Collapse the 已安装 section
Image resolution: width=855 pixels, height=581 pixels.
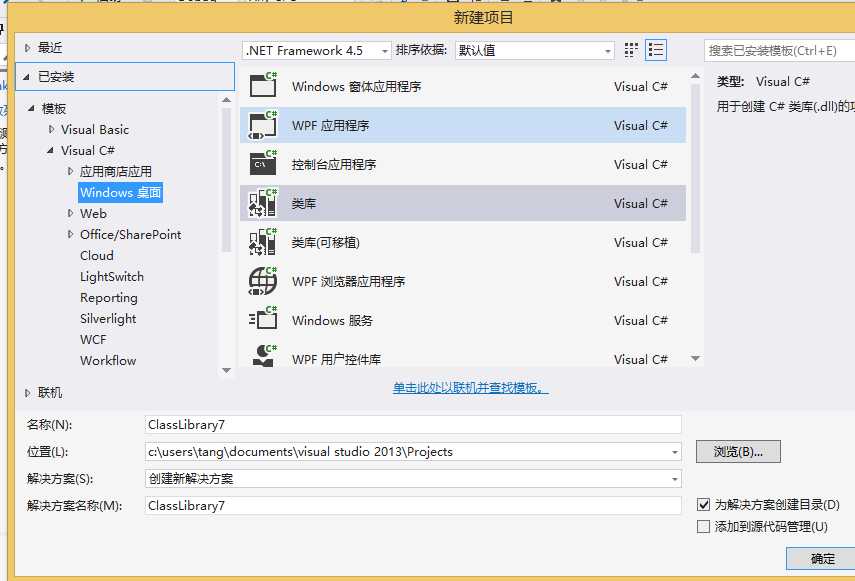pyautogui.click(x=26, y=77)
